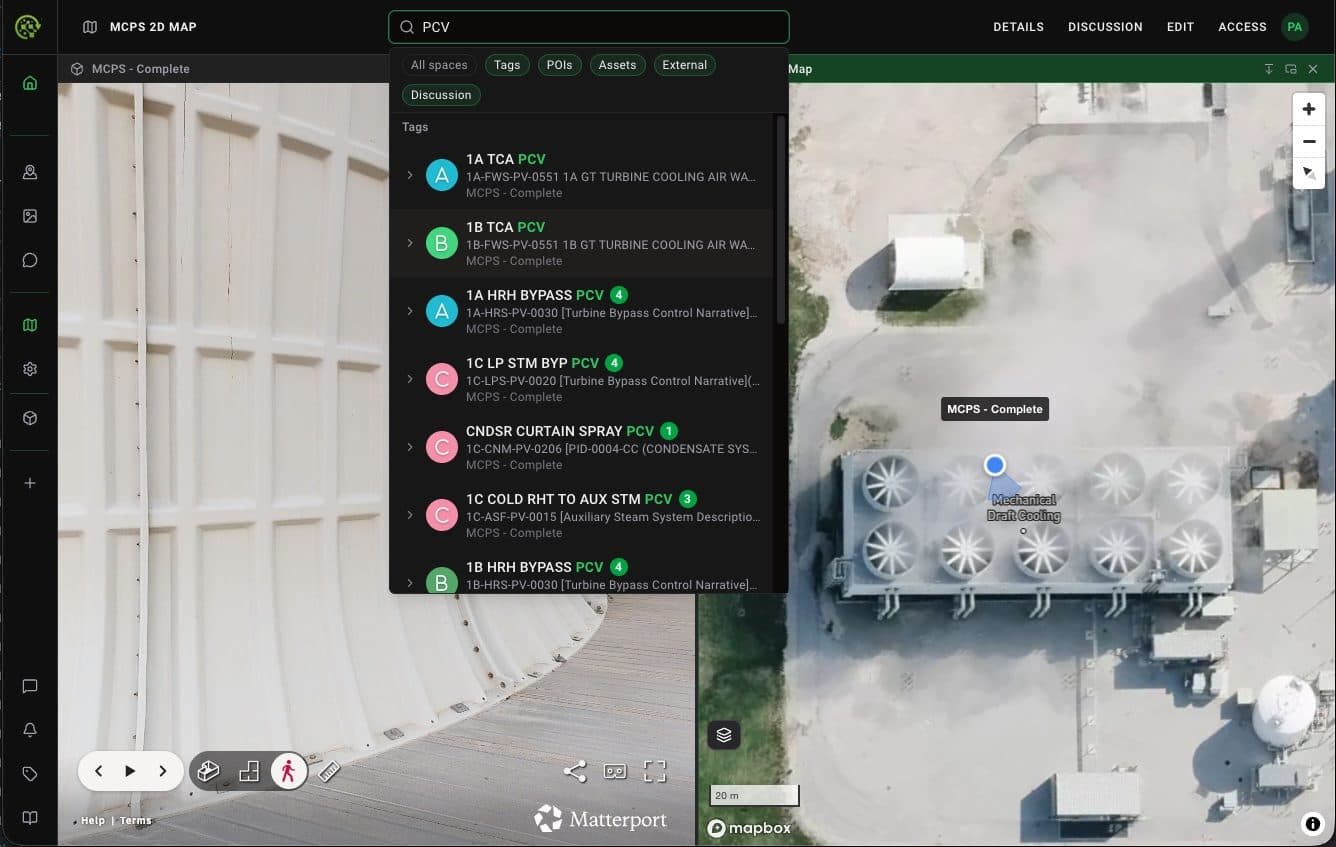Open the EDIT menu

tap(1180, 27)
